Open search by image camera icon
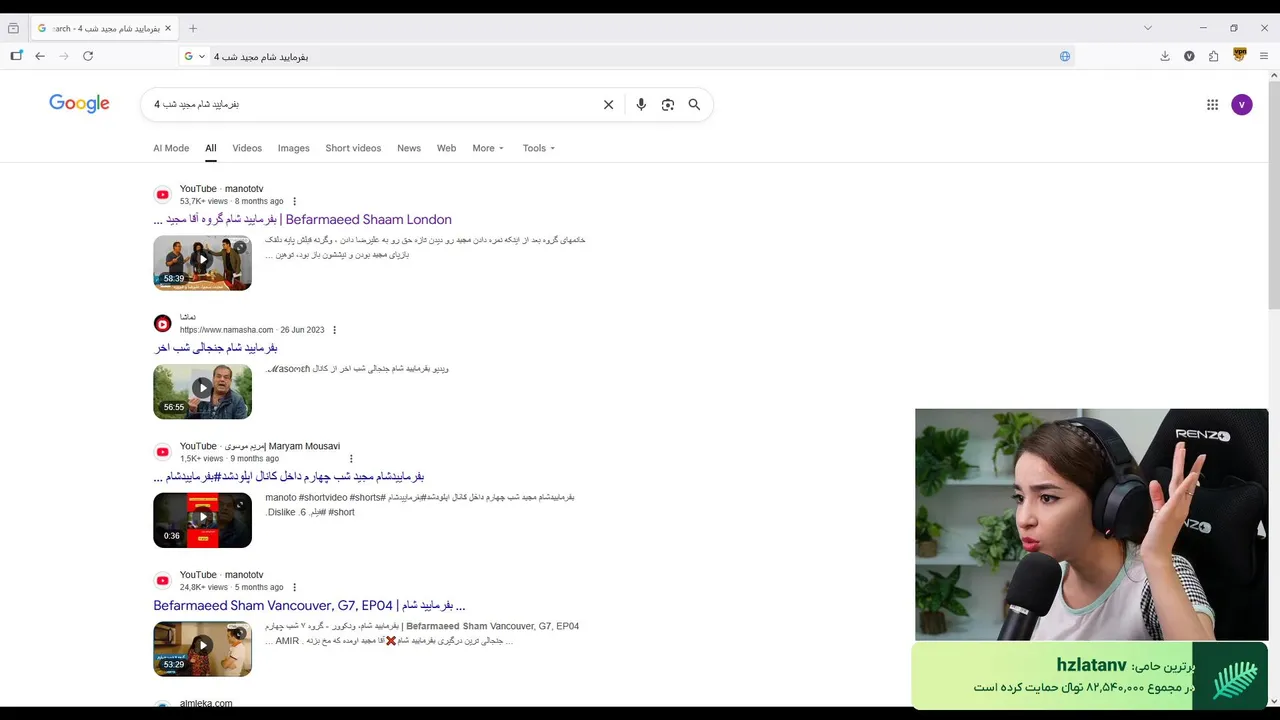This screenshot has width=1280, height=720. tap(668, 104)
